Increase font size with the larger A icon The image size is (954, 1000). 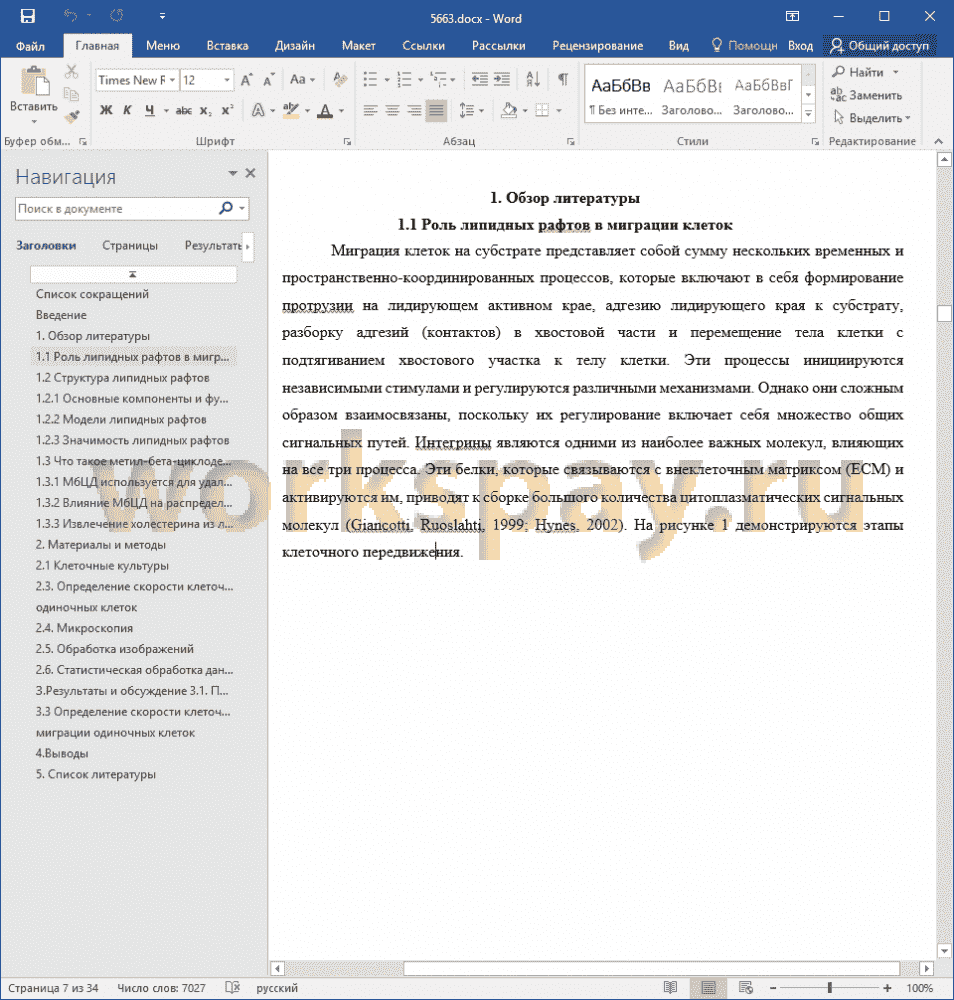tap(247, 80)
